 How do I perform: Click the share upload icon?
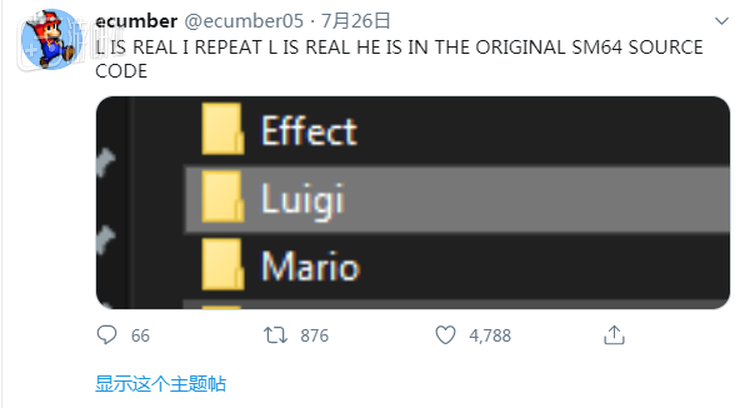point(614,335)
